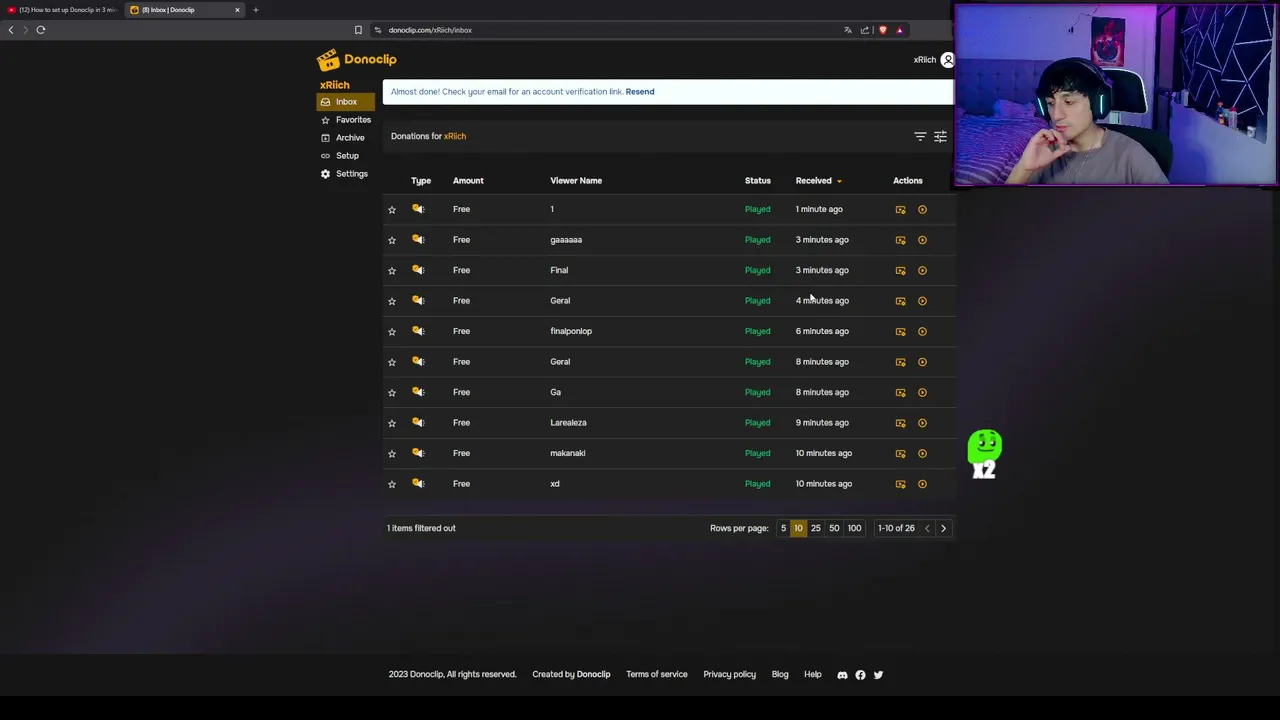Replay the Ga donation
The height and width of the screenshot is (720, 1280).
coord(922,392)
